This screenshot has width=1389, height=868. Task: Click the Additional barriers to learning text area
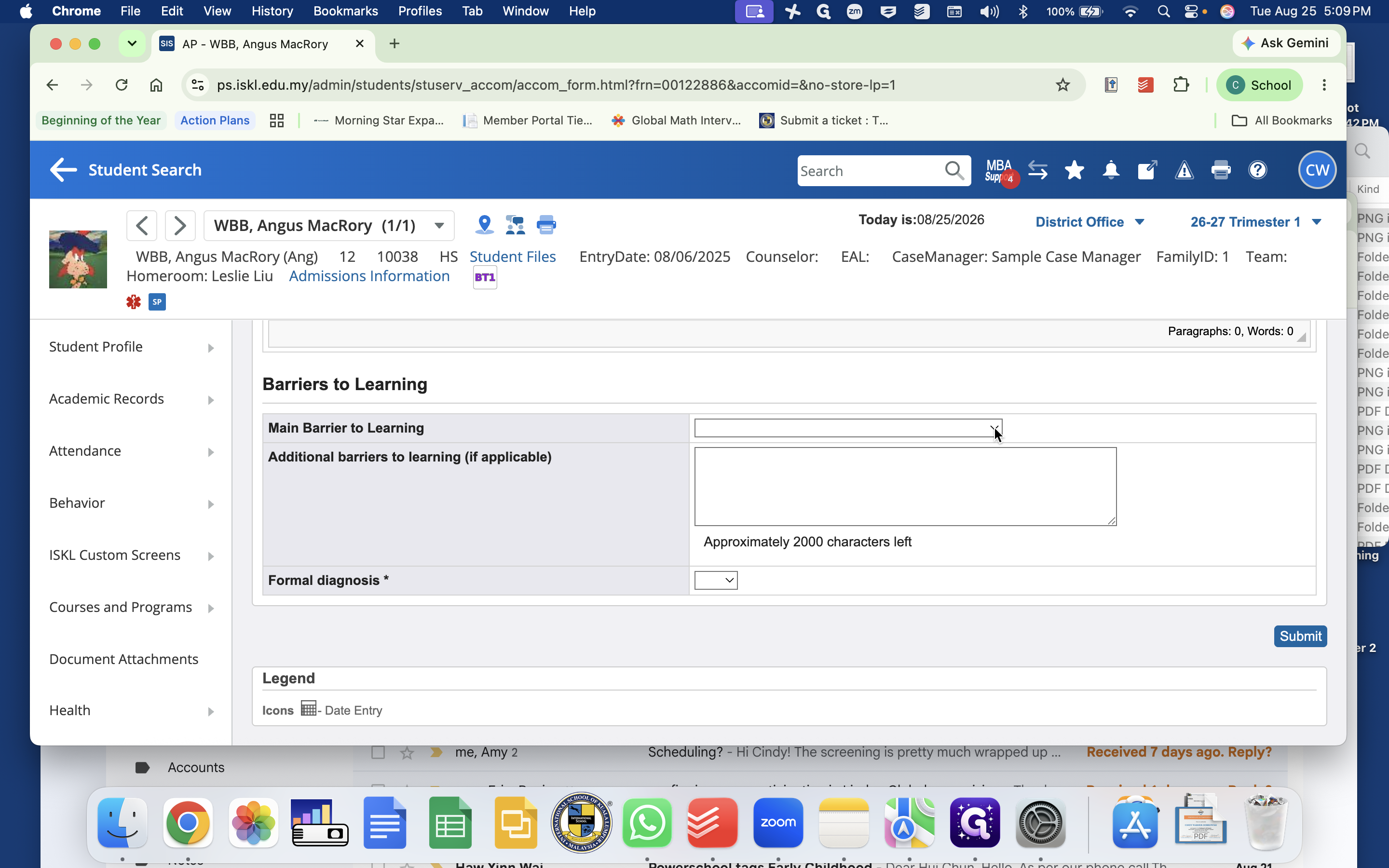(x=905, y=487)
